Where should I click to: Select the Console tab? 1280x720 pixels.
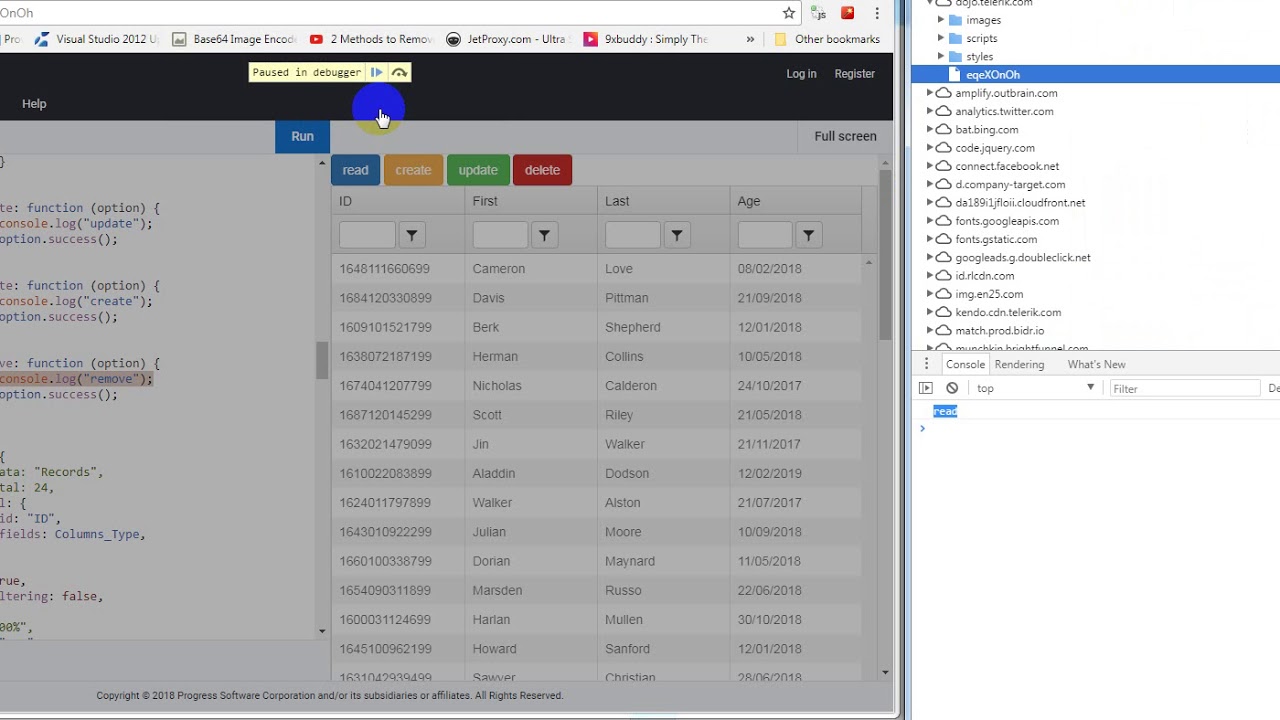[965, 364]
